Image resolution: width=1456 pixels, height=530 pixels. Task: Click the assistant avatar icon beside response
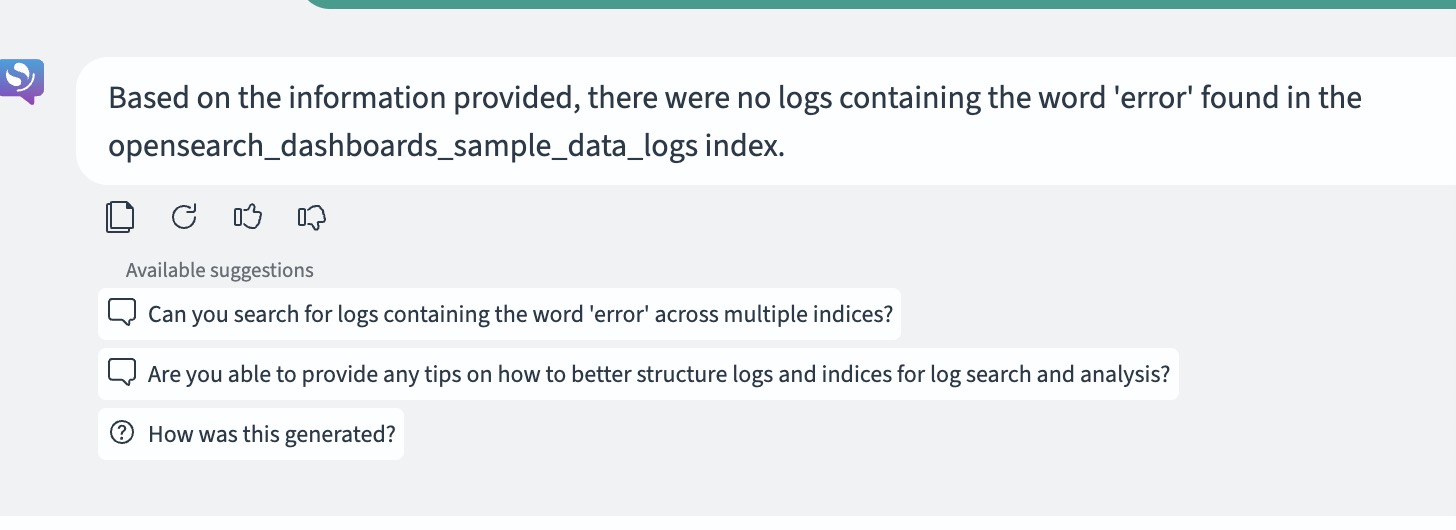tap(22, 81)
